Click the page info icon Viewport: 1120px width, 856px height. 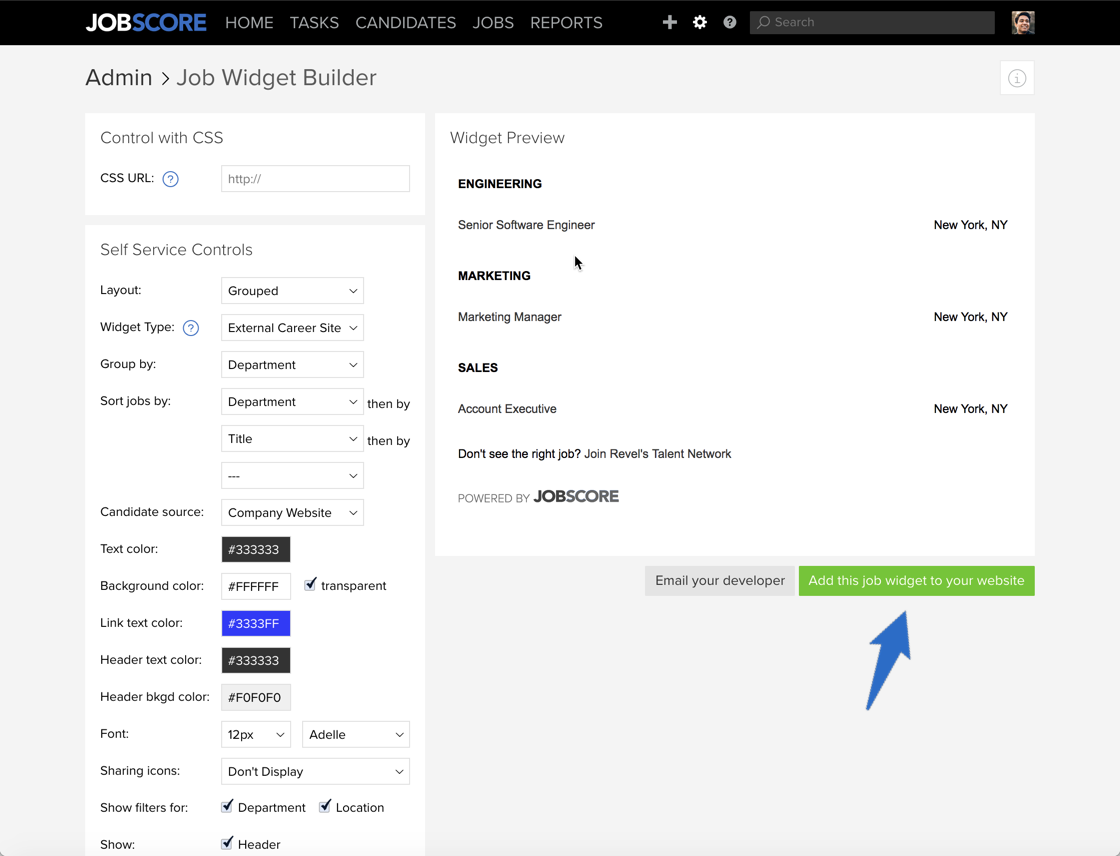point(1017,78)
